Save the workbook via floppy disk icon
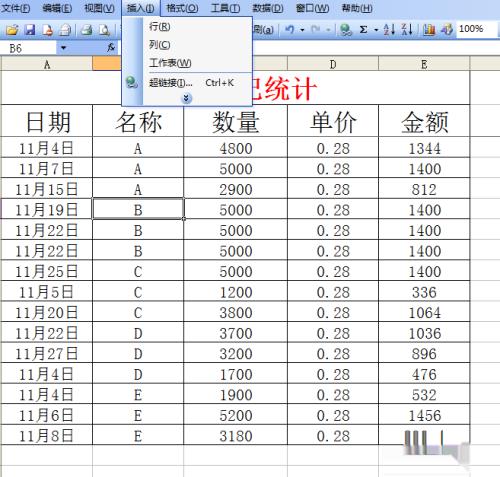 [x=30, y=30]
